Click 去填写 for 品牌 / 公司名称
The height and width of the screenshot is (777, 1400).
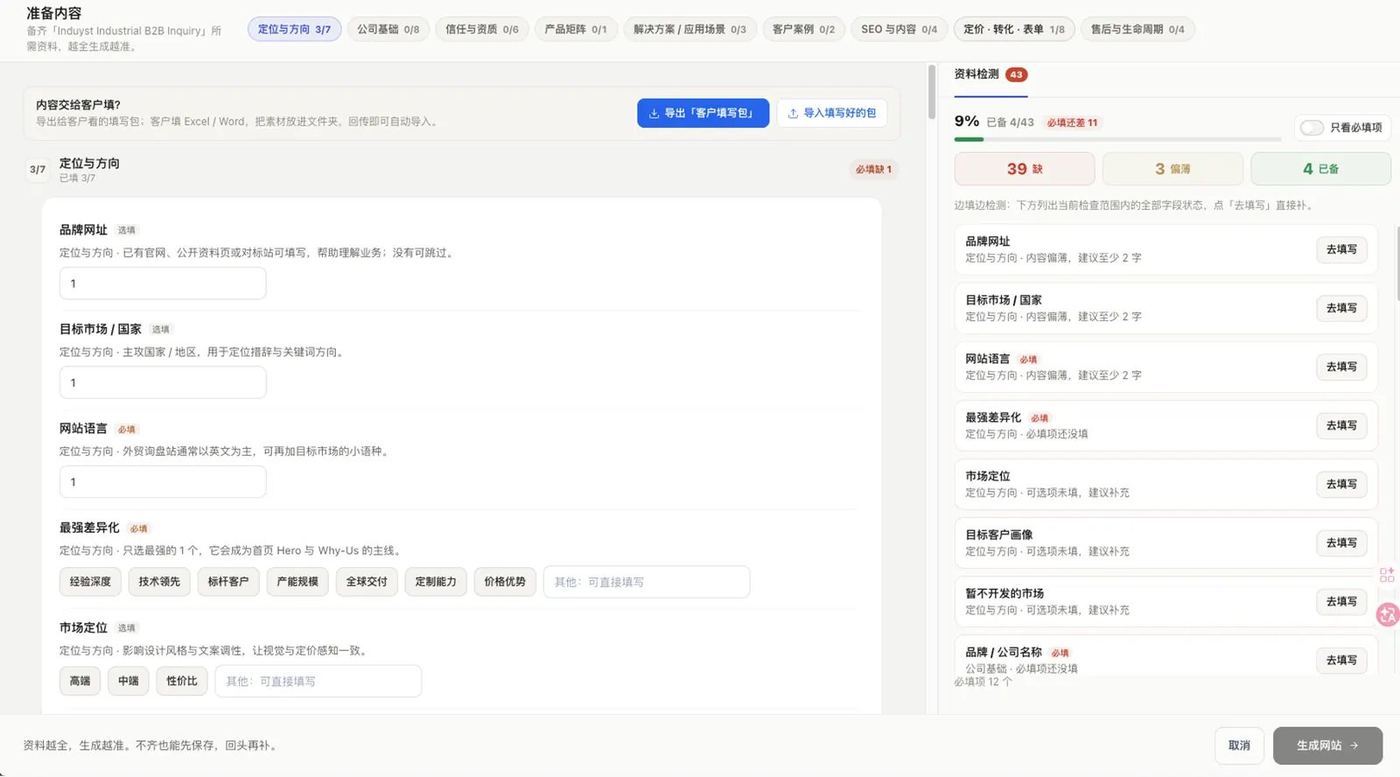[1342, 660]
